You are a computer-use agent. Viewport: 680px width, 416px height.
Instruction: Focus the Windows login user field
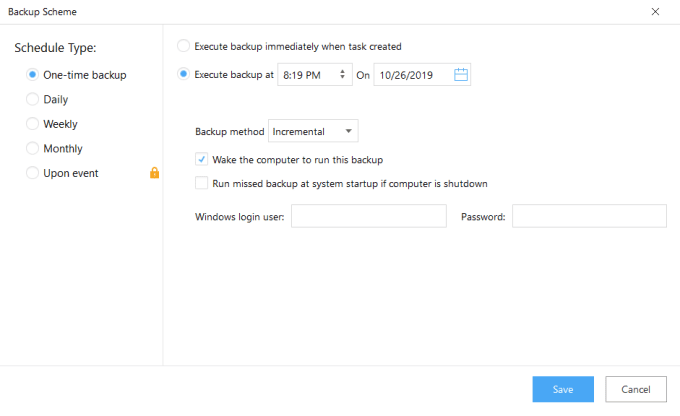point(369,216)
